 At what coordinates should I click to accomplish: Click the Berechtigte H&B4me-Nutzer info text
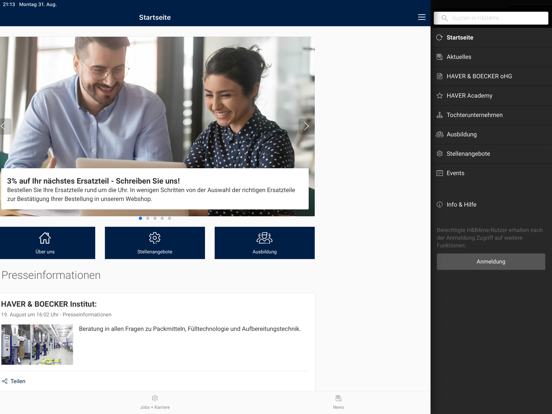490,238
